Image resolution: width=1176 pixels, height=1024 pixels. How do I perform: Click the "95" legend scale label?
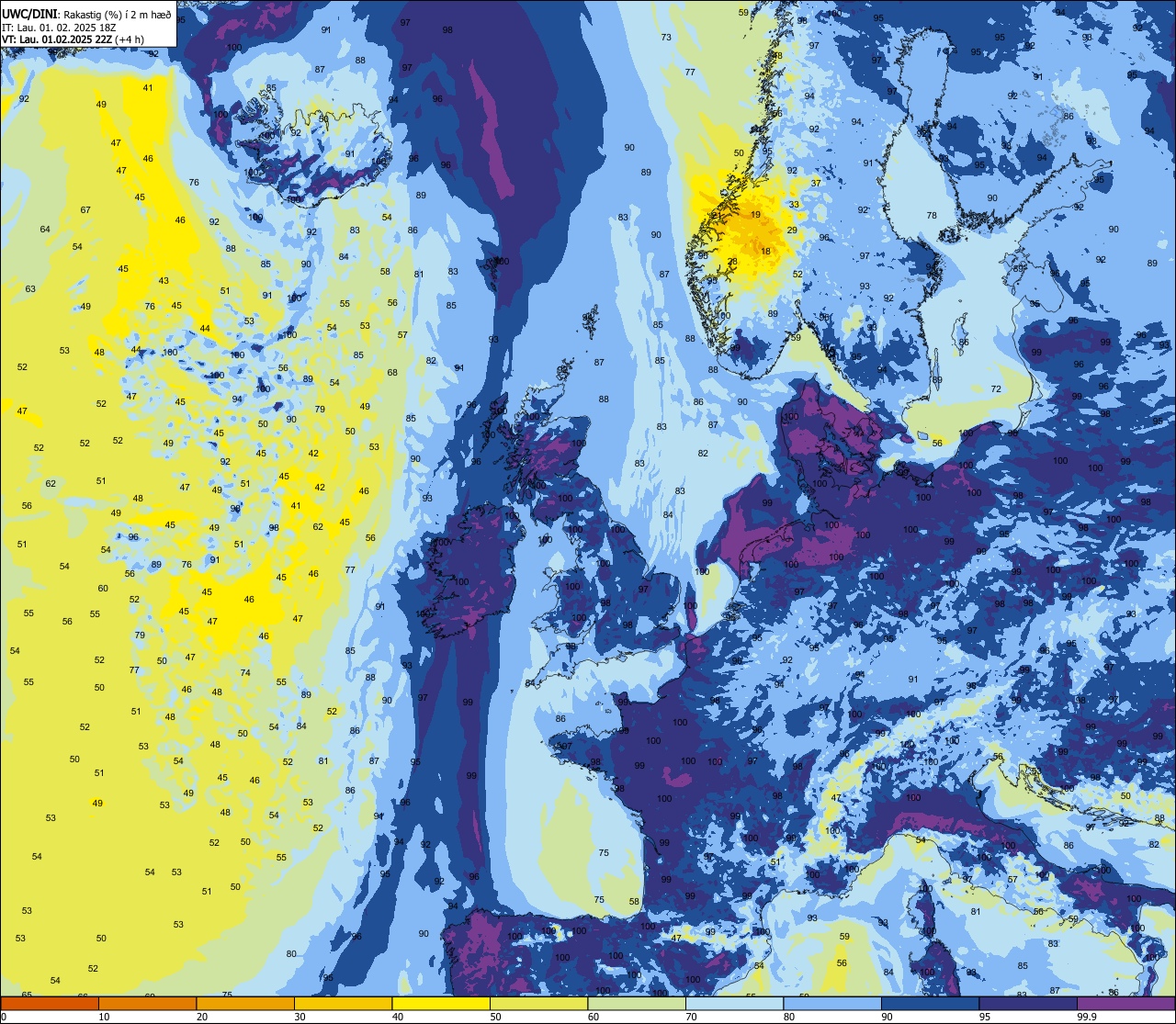985,1017
